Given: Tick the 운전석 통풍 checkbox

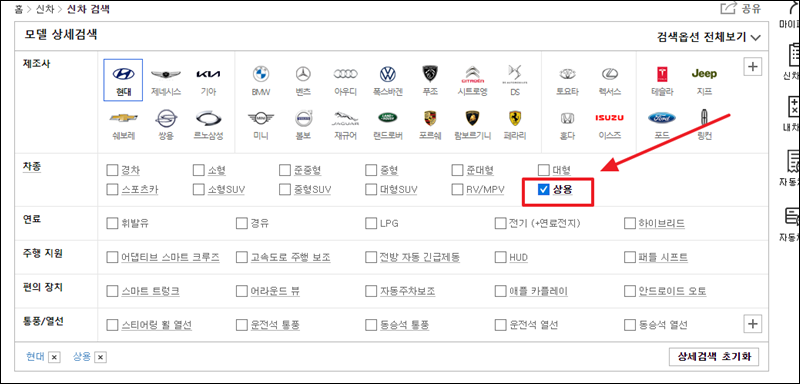Looking at the screenshot, I should tap(241, 325).
